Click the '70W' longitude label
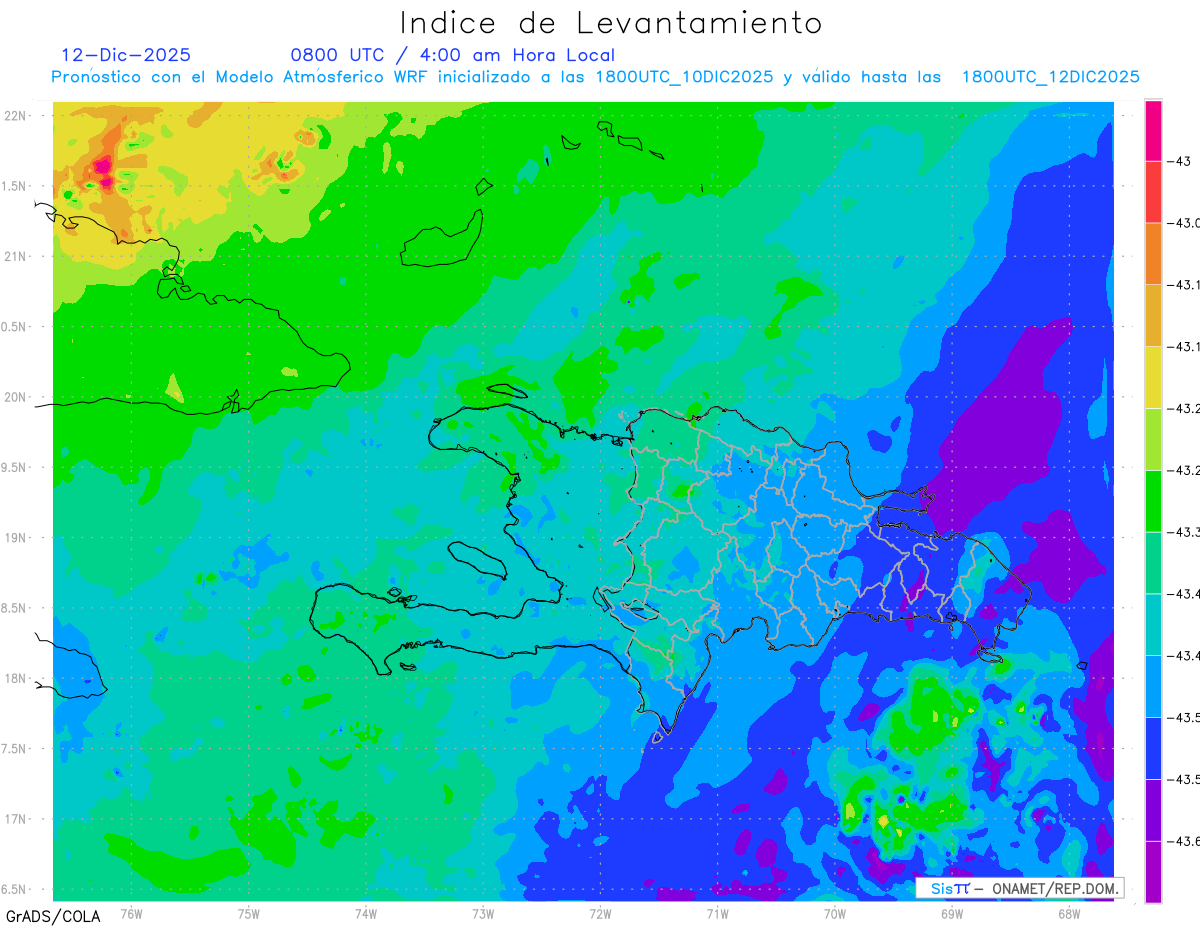The image size is (1200, 927). click(x=835, y=913)
